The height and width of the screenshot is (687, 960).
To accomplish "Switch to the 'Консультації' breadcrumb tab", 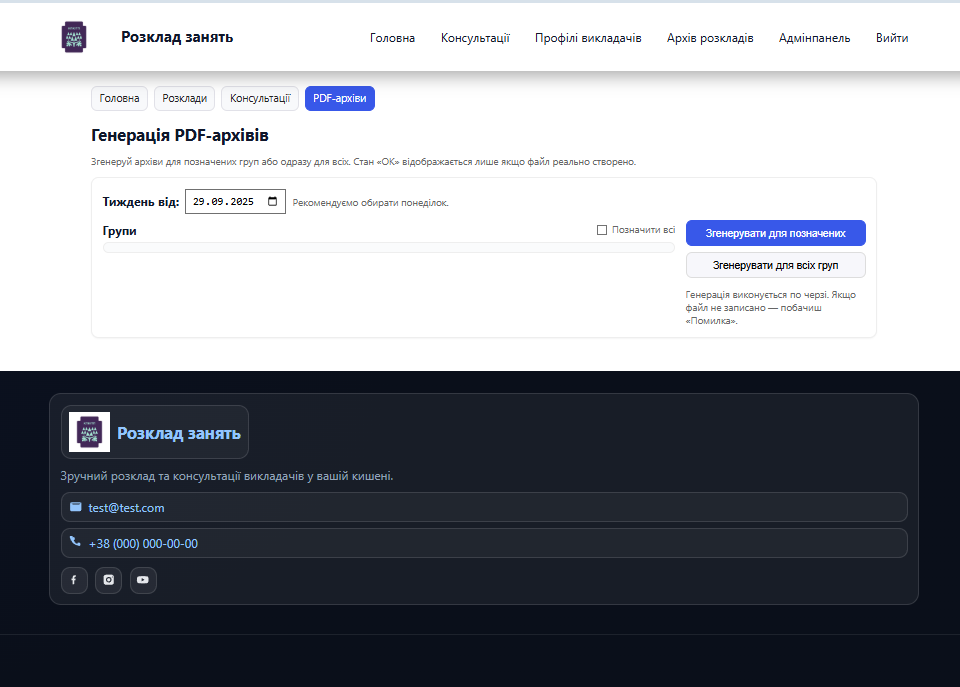I will pyautogui.click(x=260, y=98).
